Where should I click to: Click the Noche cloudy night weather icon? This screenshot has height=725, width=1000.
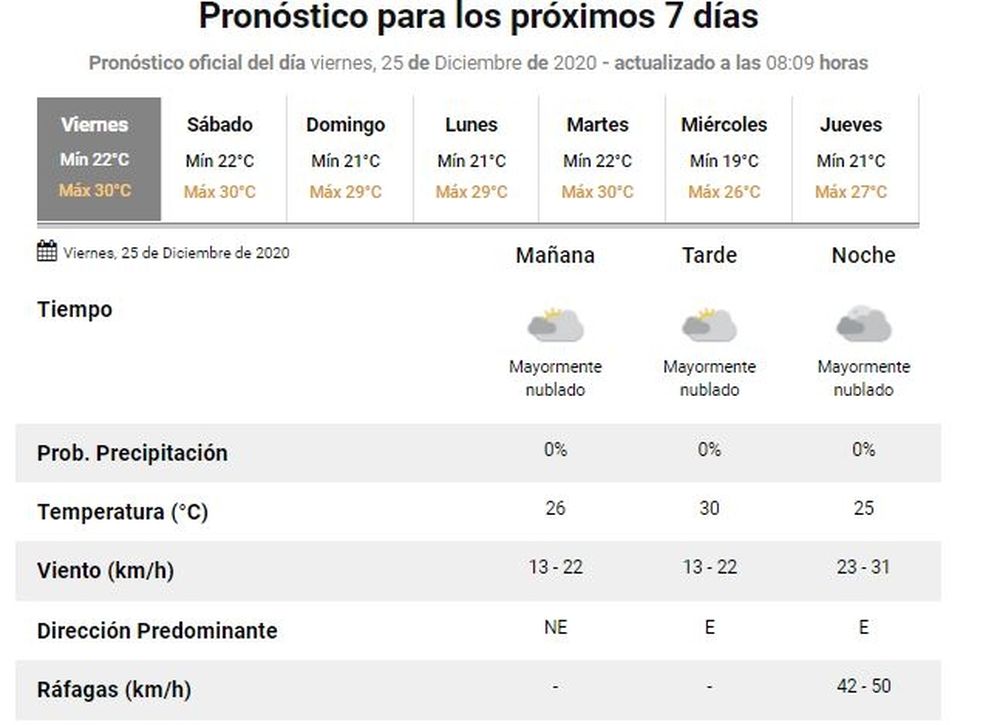[864, 324]
